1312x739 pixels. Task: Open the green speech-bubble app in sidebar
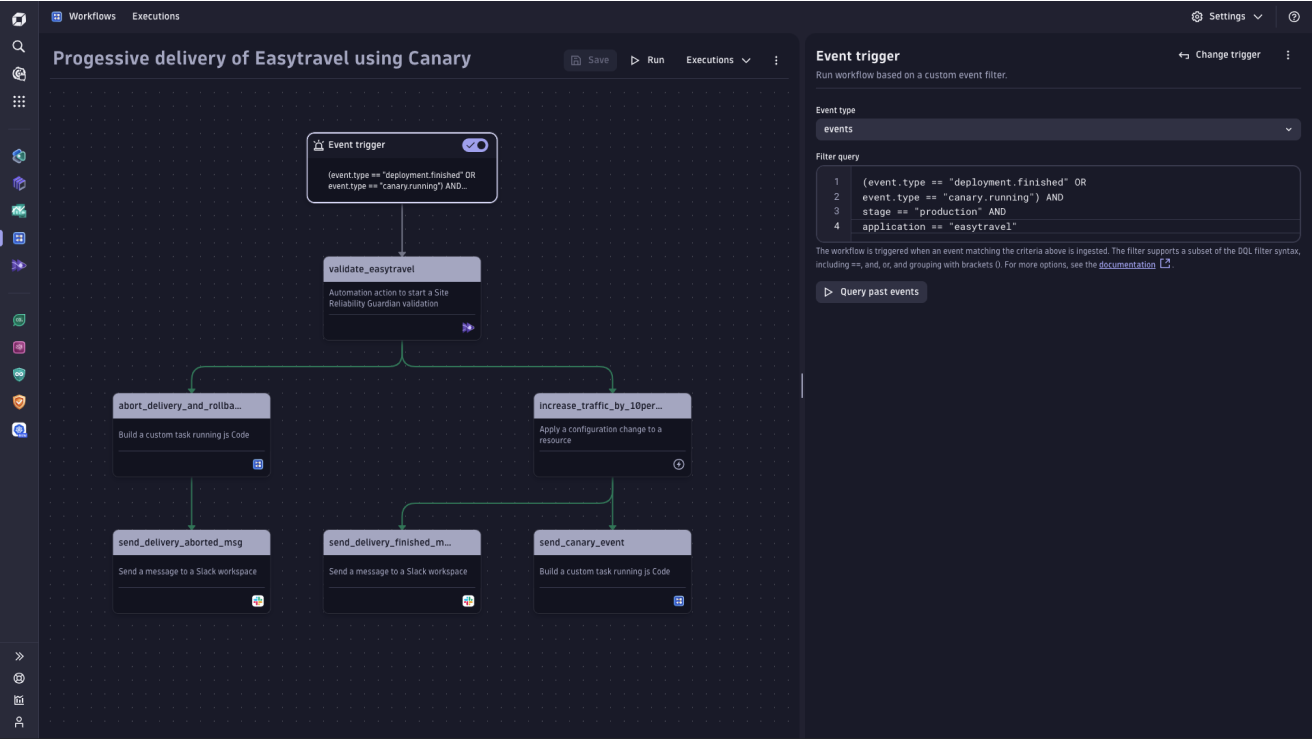click(18, 320)
